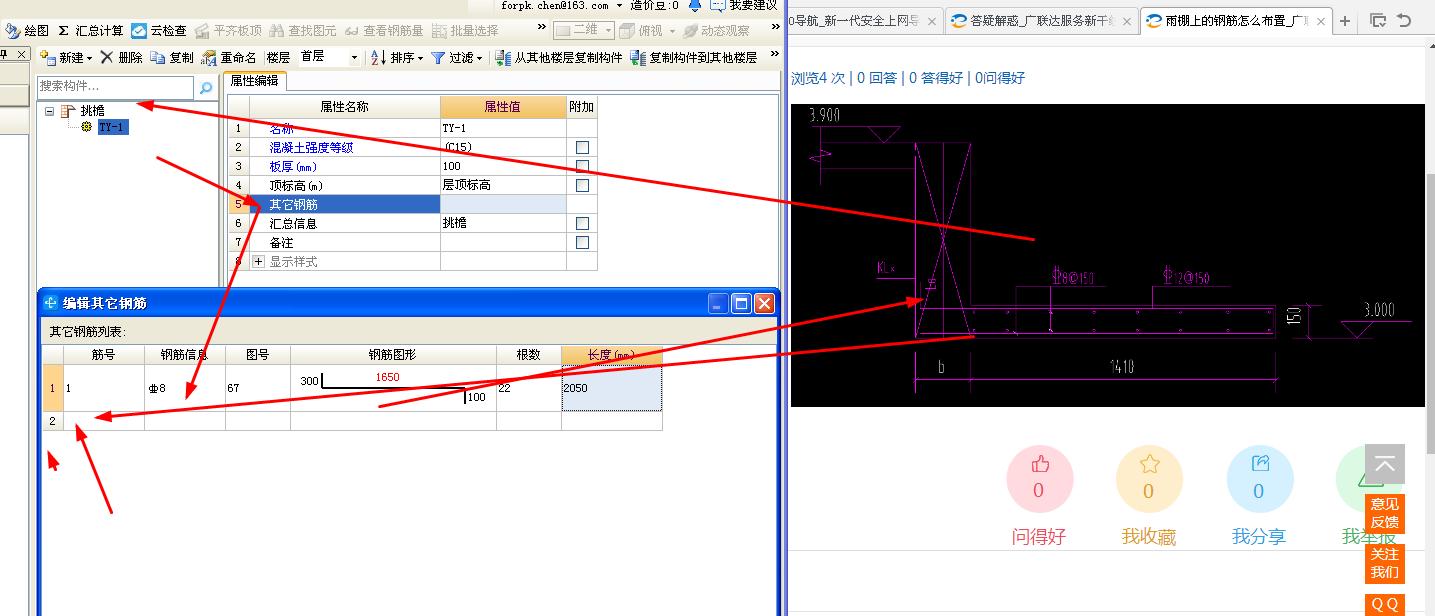Select the TY-1 component in tree
Viewport: 1435px width, 616px height.
(112, 127)
